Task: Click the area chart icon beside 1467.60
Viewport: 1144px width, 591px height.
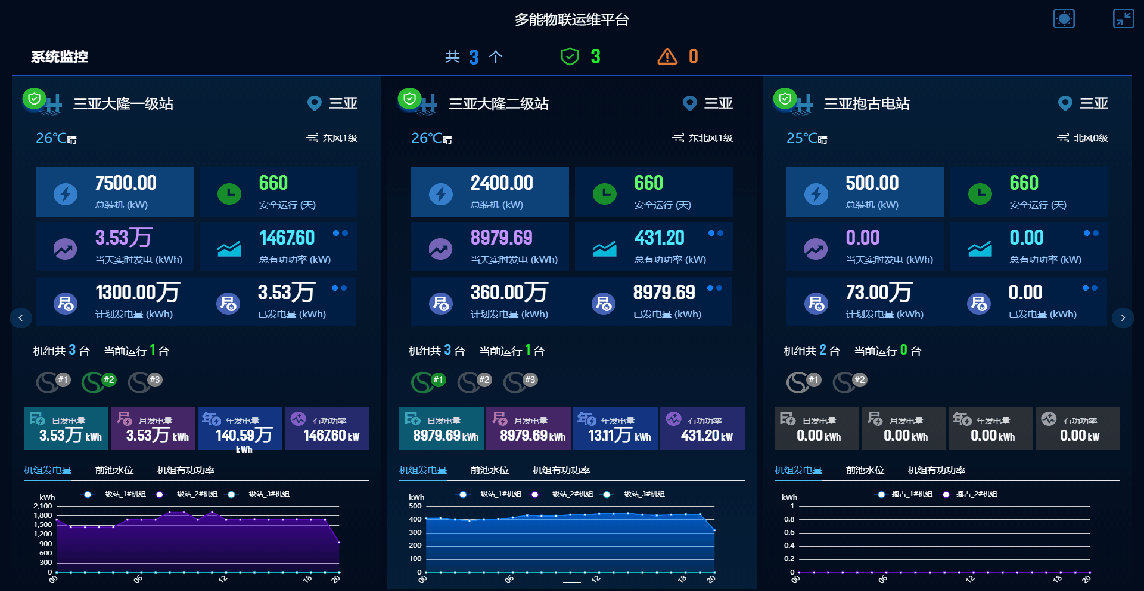Action: [229, 249]
